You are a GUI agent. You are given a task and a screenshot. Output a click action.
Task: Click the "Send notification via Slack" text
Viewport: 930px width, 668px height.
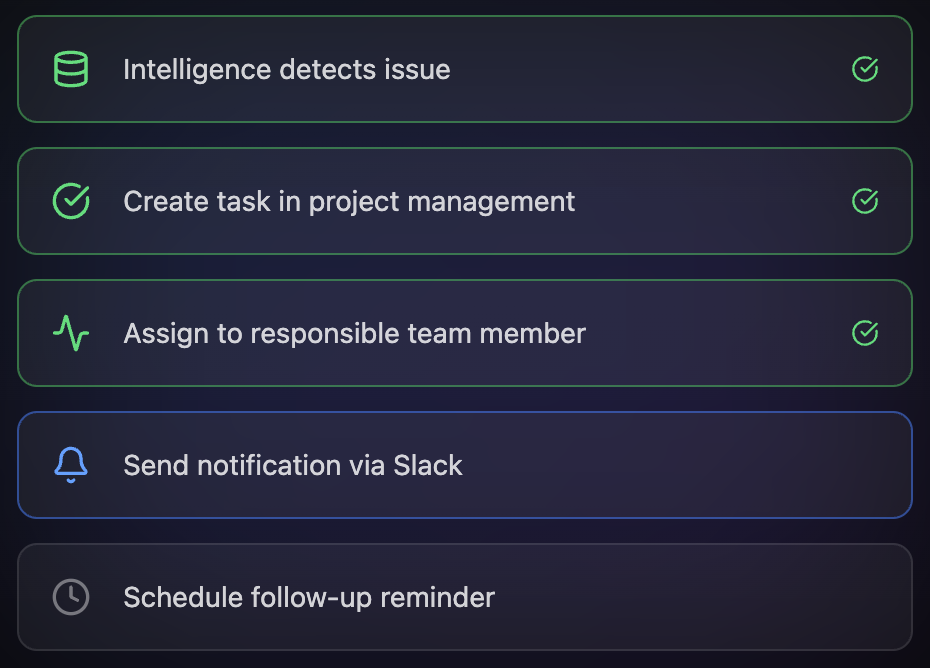coord(293,466)
